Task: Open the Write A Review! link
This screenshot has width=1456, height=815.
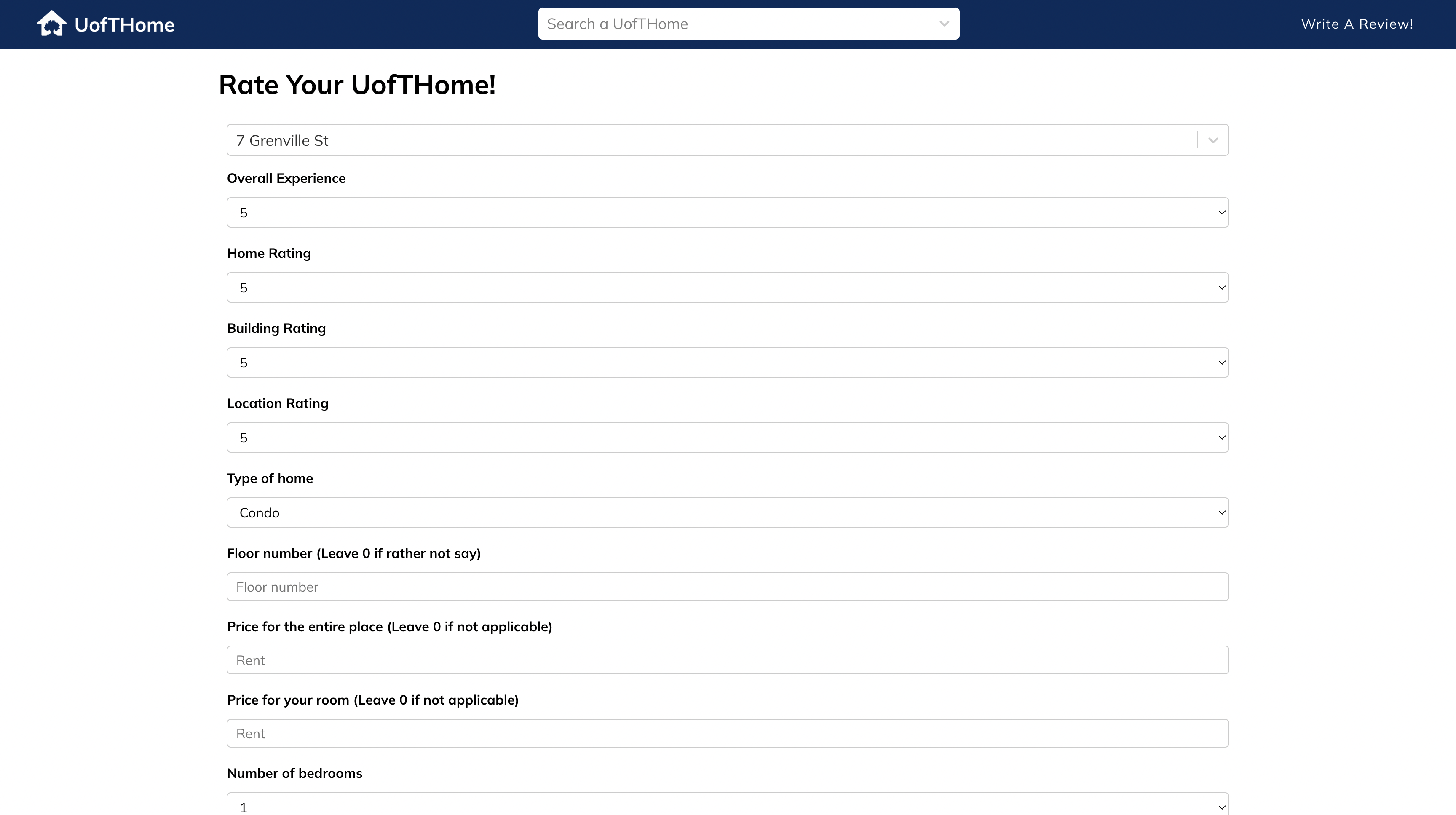Action: point(1357,24)
